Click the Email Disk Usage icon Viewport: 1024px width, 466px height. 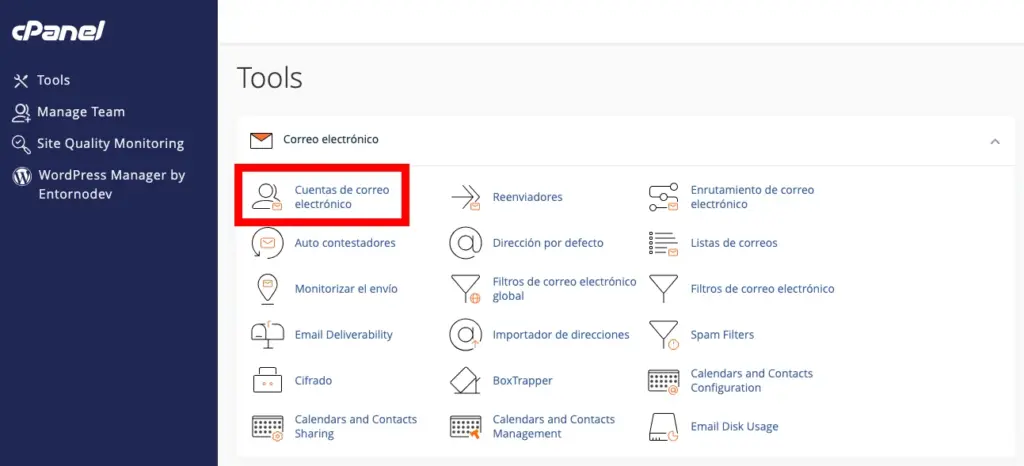coord(664,427)
